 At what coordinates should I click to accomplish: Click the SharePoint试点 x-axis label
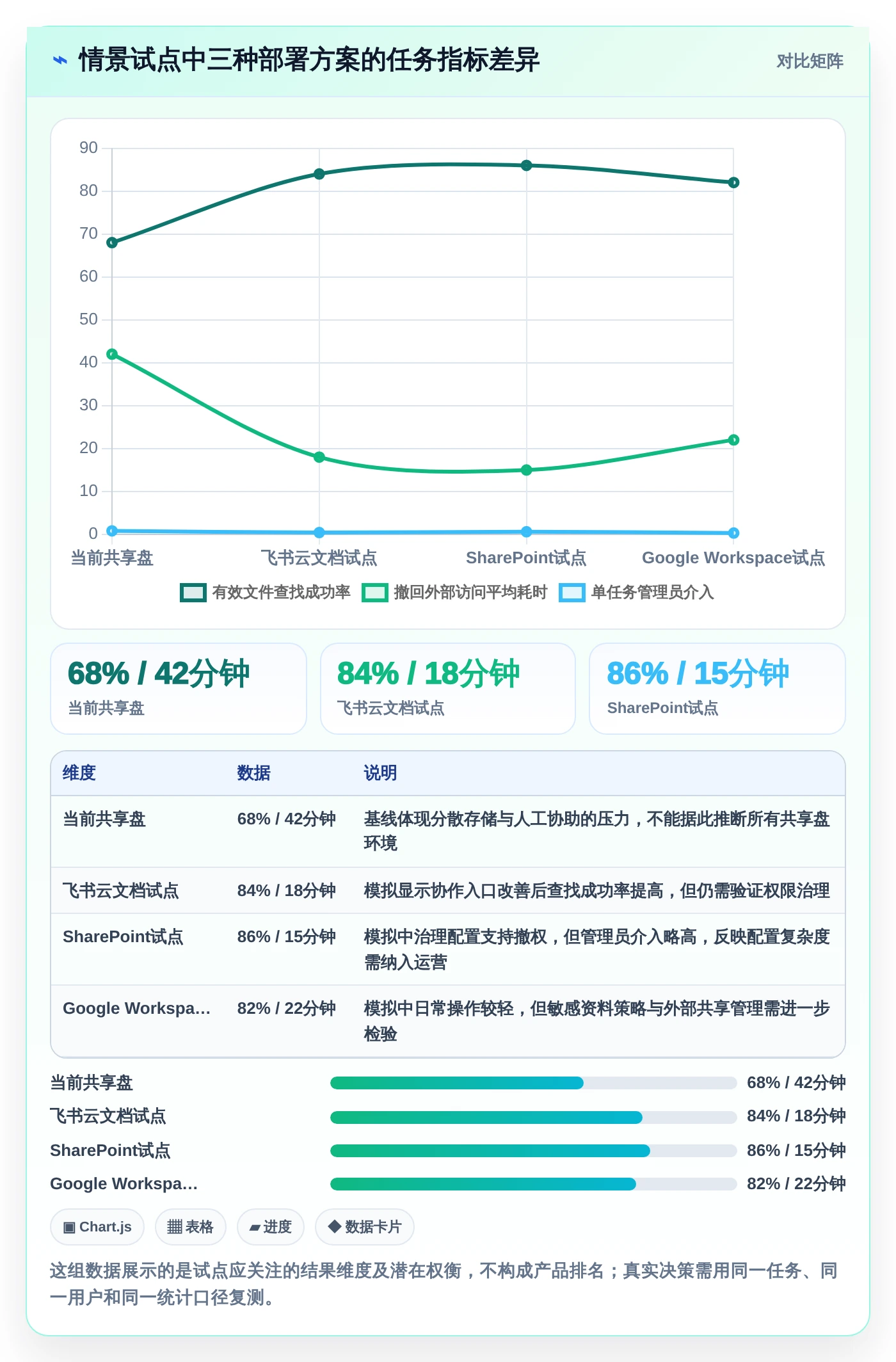[526, 558]
